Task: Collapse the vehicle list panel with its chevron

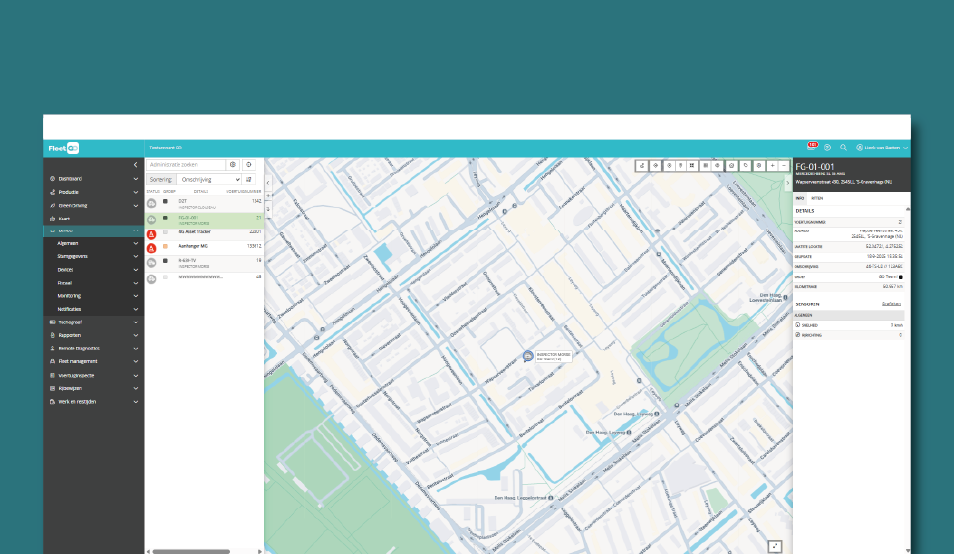Action: pos(268,182)
